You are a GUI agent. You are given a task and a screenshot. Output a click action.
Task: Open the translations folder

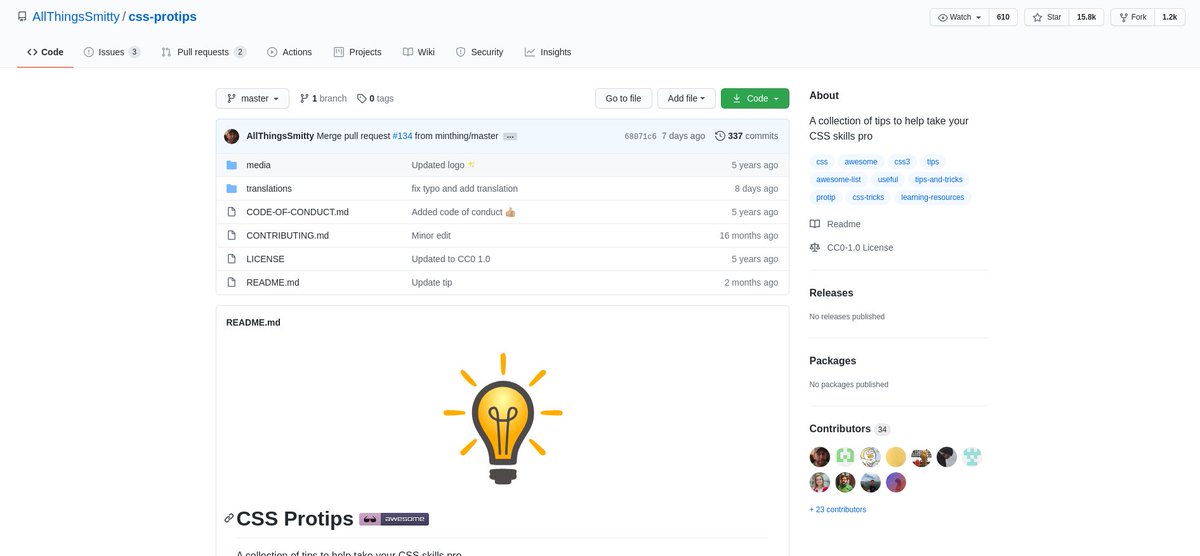tap(269, 188)
